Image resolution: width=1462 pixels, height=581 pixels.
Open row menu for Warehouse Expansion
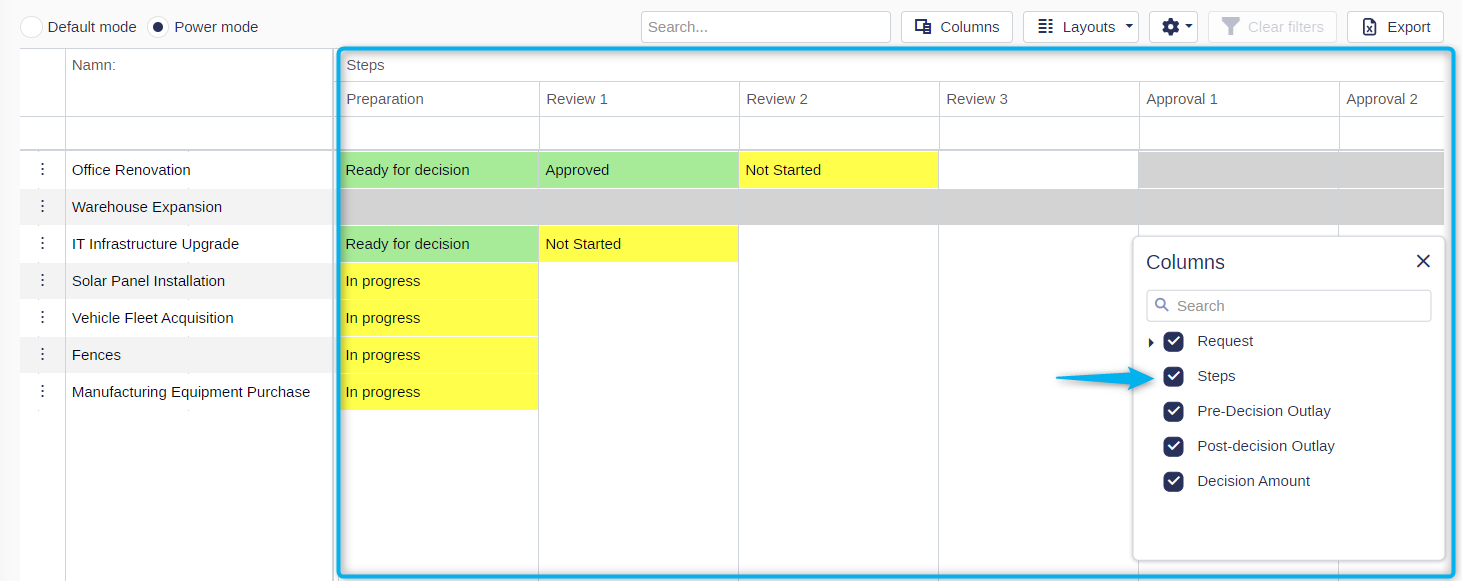click(42, 206)
